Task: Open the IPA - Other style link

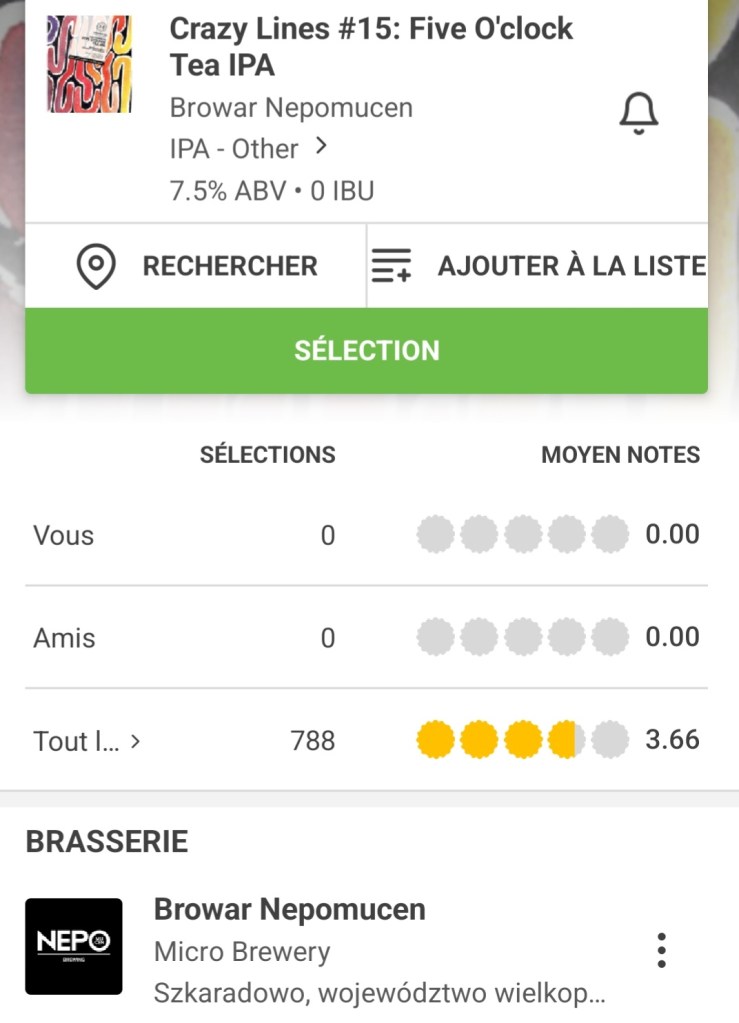Action: (x=234, y=149)
